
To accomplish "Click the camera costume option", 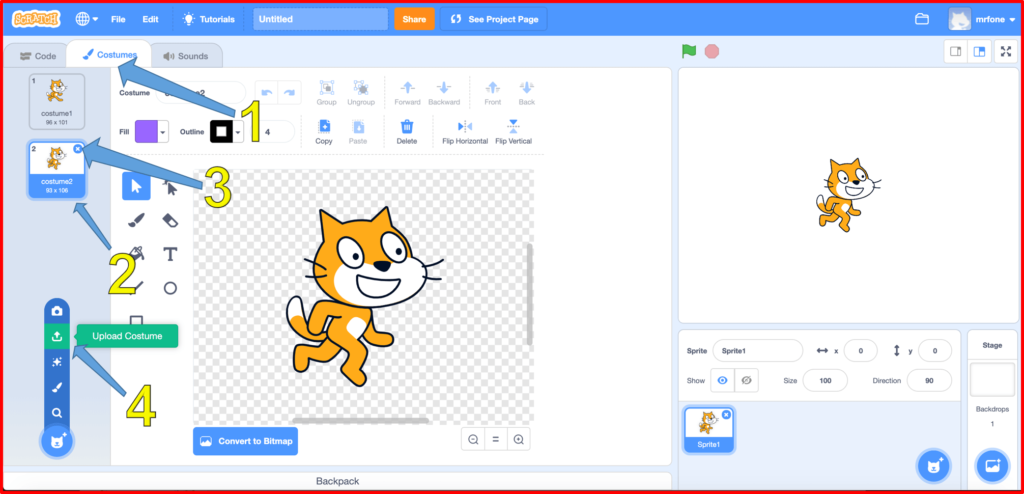I will pyautogui.click(x=57, y=310).
